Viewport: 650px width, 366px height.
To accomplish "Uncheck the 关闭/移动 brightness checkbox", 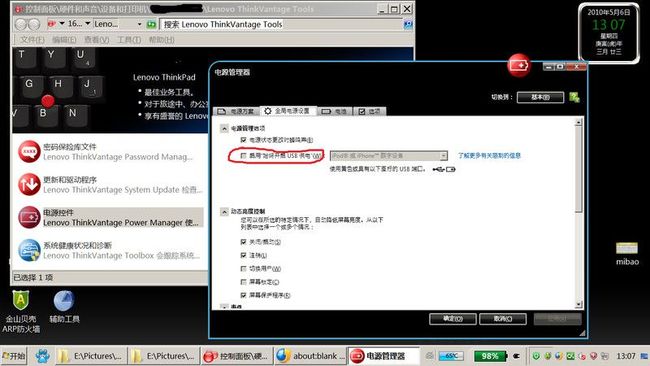I will click(x=243, y=242).
